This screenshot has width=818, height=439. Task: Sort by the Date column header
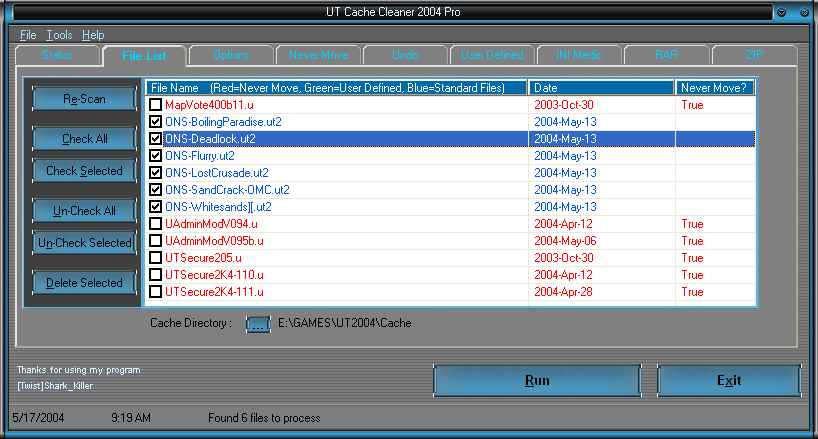coord(601,88)
